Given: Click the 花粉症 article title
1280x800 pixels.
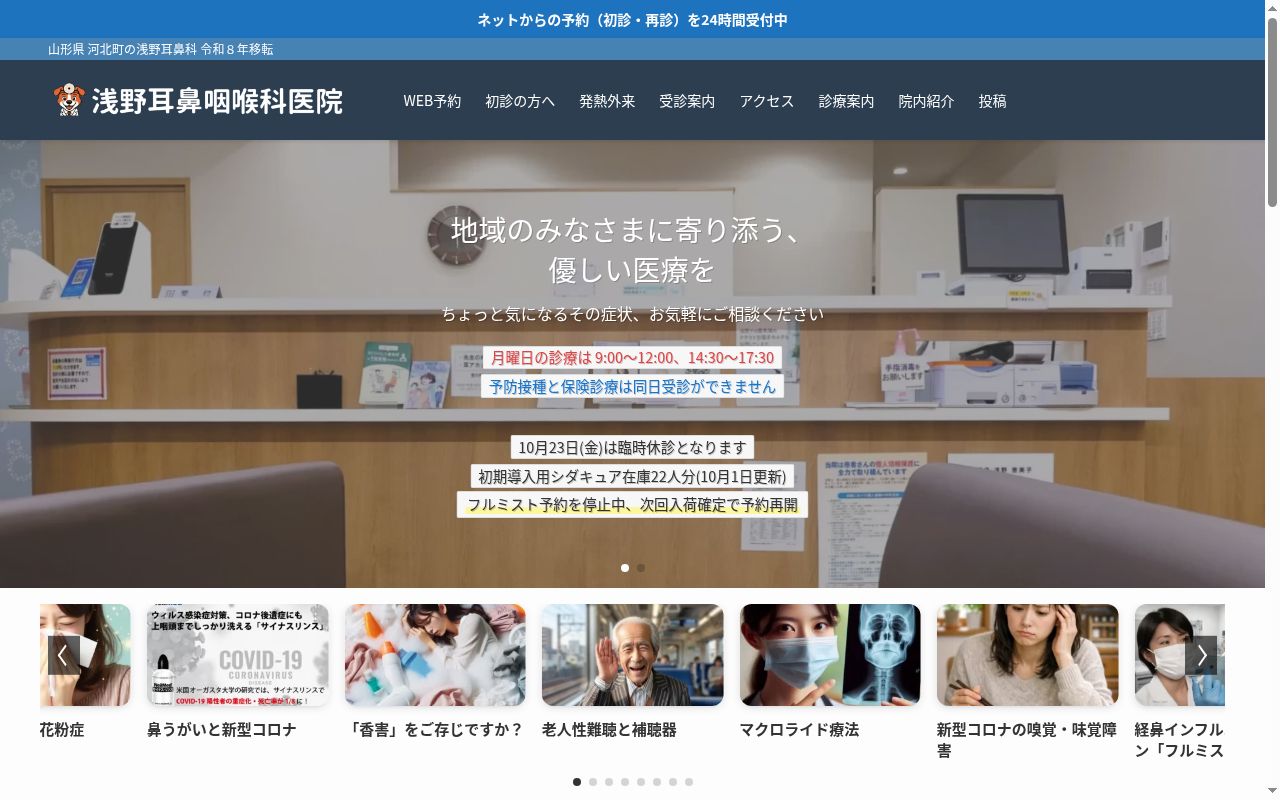Looking at the screenshot, I should 62,730.
